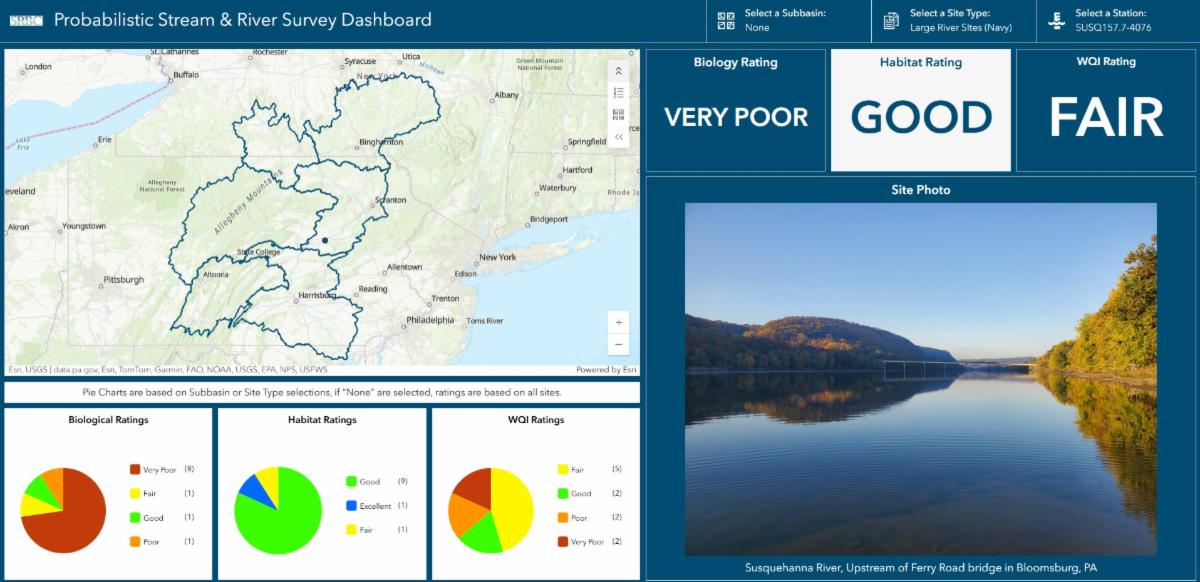Hide the map toolbar with the double-left arrows
Screen dimensions: 1200x582
click(618, 137)
